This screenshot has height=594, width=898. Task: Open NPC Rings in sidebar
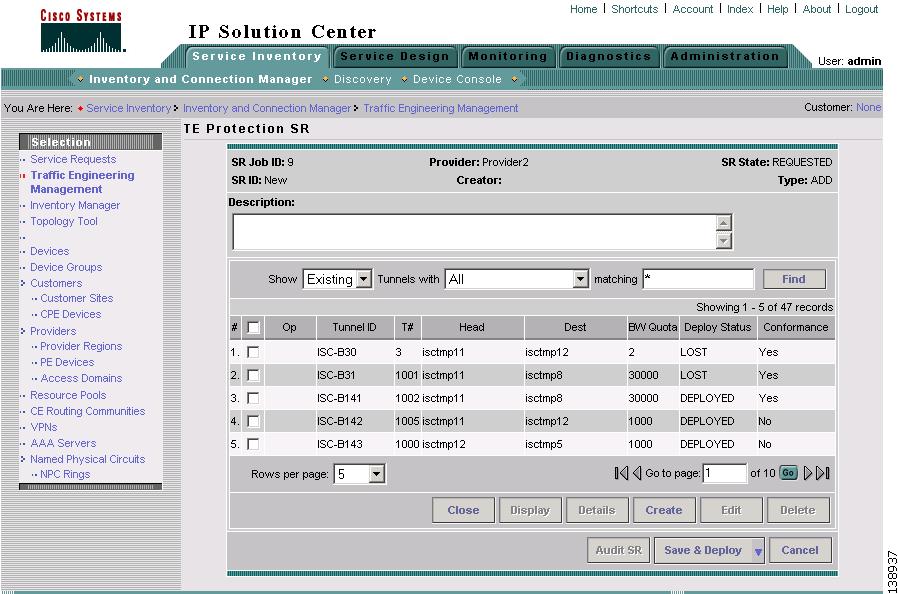(x=65, y=474)
